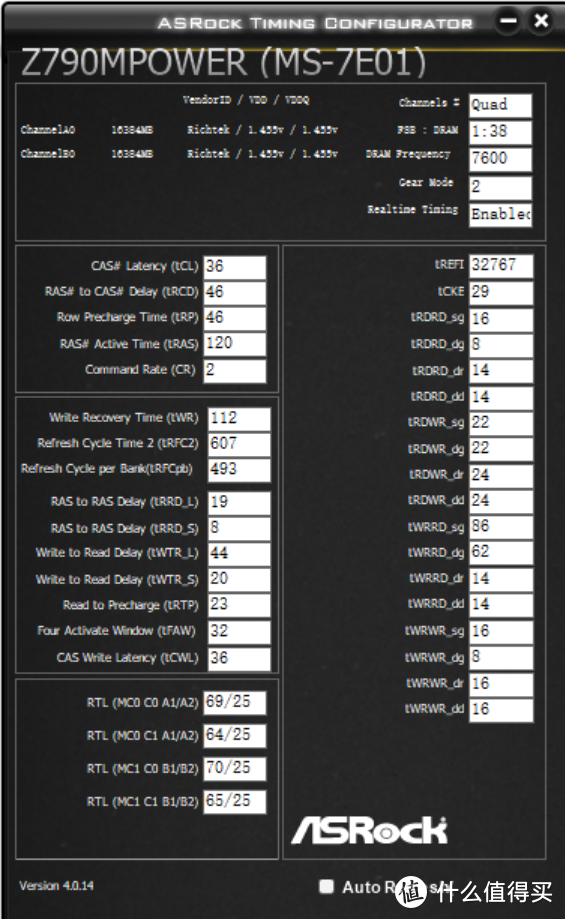Select the tCKE value field

click(x=501, y=292)
